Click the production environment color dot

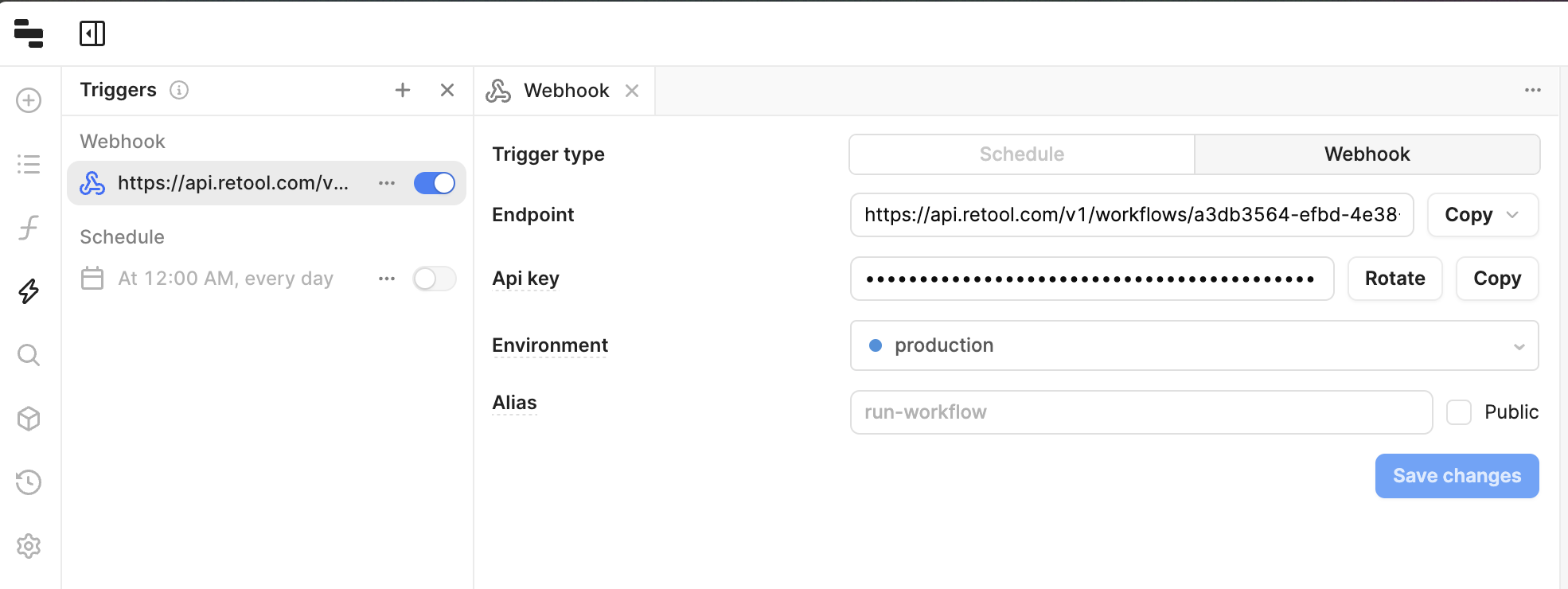(x=876, y=345)
